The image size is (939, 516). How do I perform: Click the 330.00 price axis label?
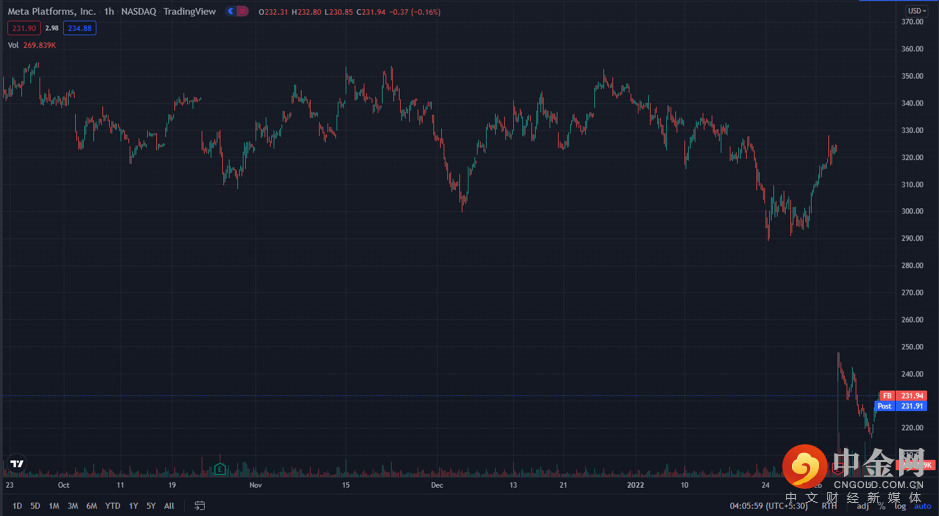tap(912, 130)
